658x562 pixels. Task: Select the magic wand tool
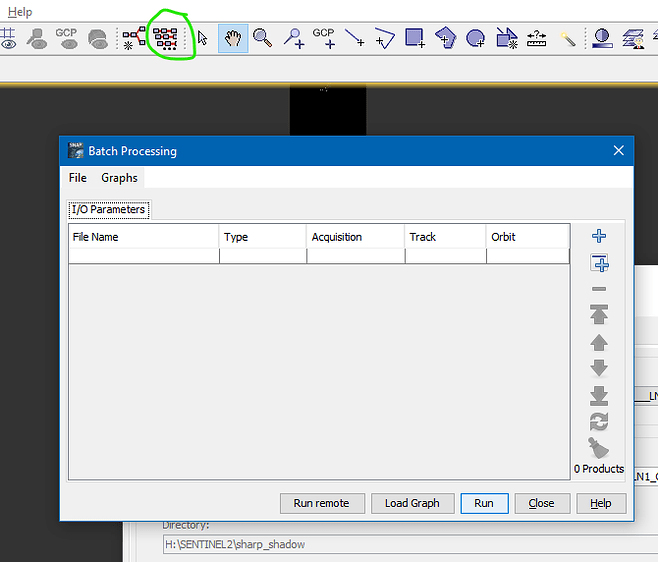[x=568, y=39]
